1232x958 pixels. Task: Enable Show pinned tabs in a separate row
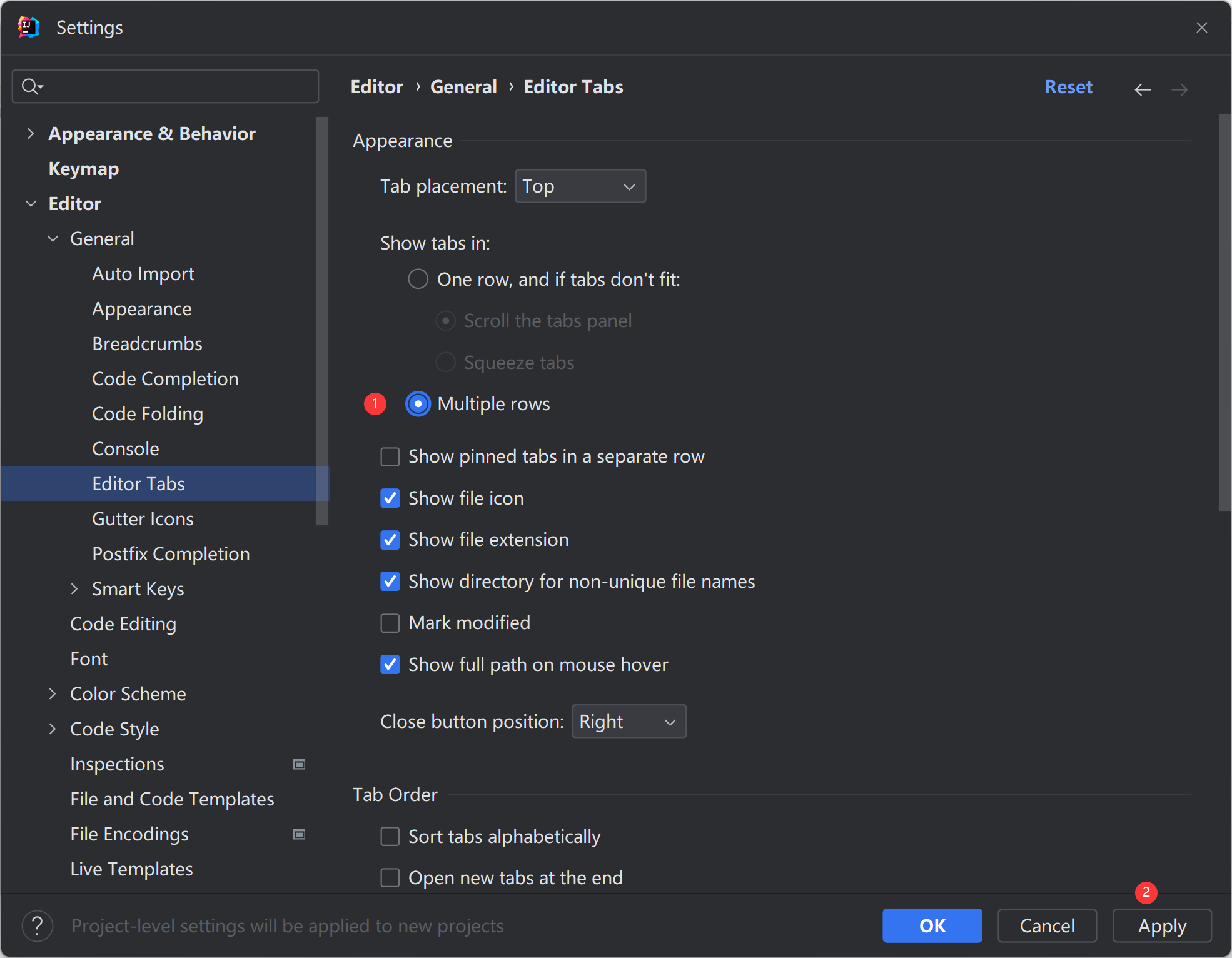coord(390,456)
